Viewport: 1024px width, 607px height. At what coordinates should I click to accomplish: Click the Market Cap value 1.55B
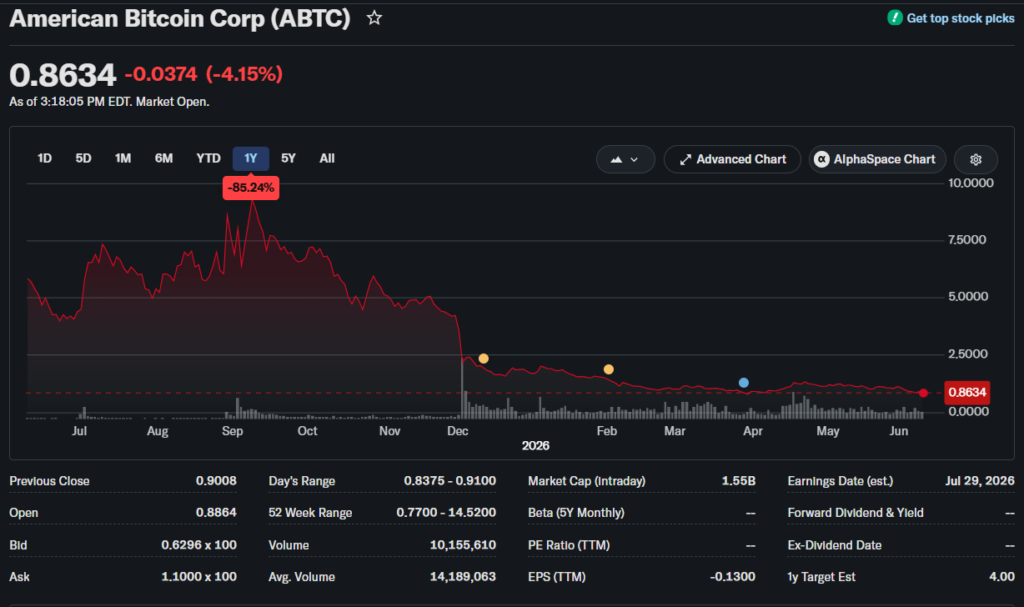pyautogui.click(x=739, y=481)
